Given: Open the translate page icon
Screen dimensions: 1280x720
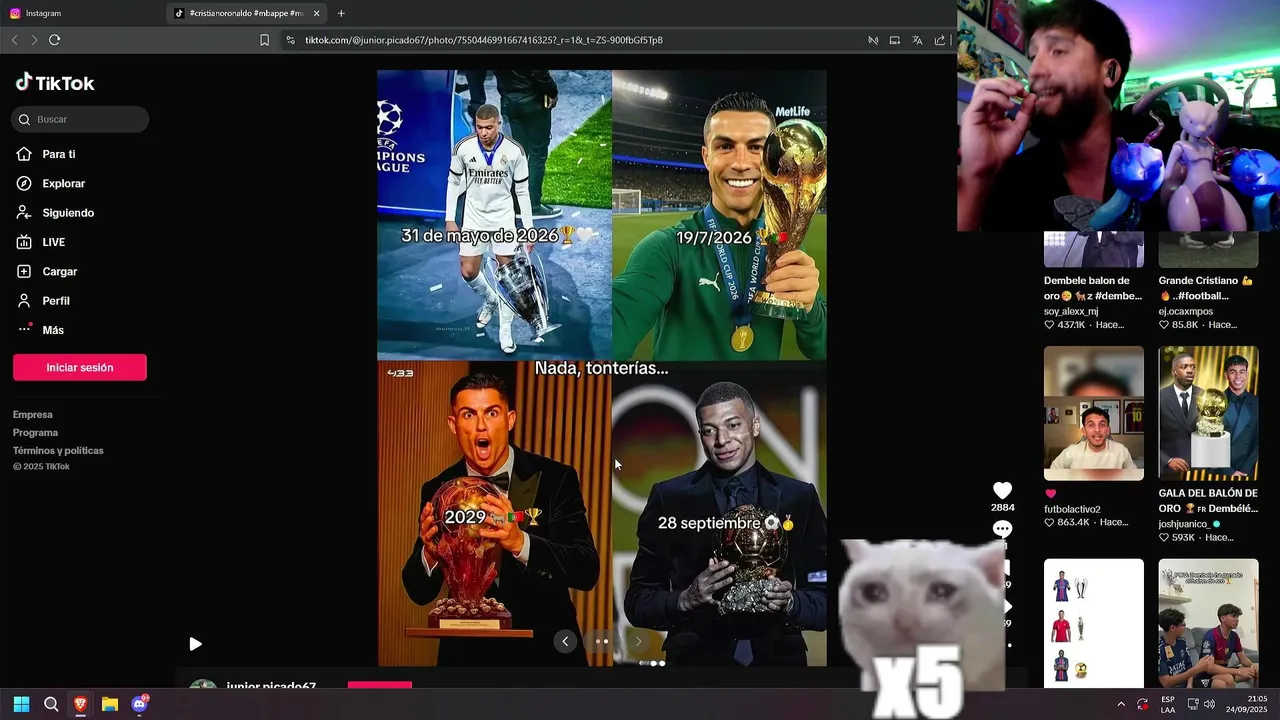Looking at the screenshot, I should tap(917, 40).
